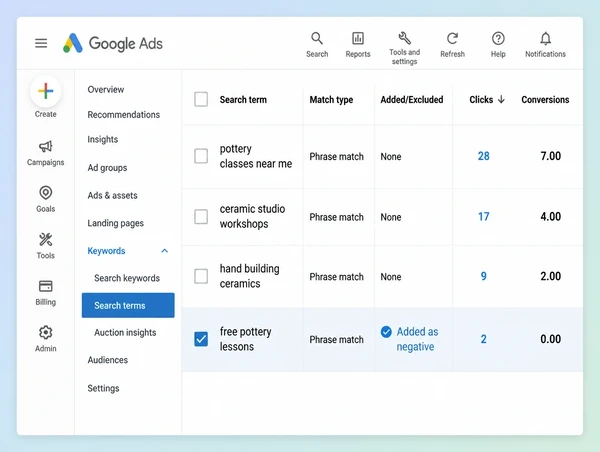Click None in pottery classes row

[391, 157]
